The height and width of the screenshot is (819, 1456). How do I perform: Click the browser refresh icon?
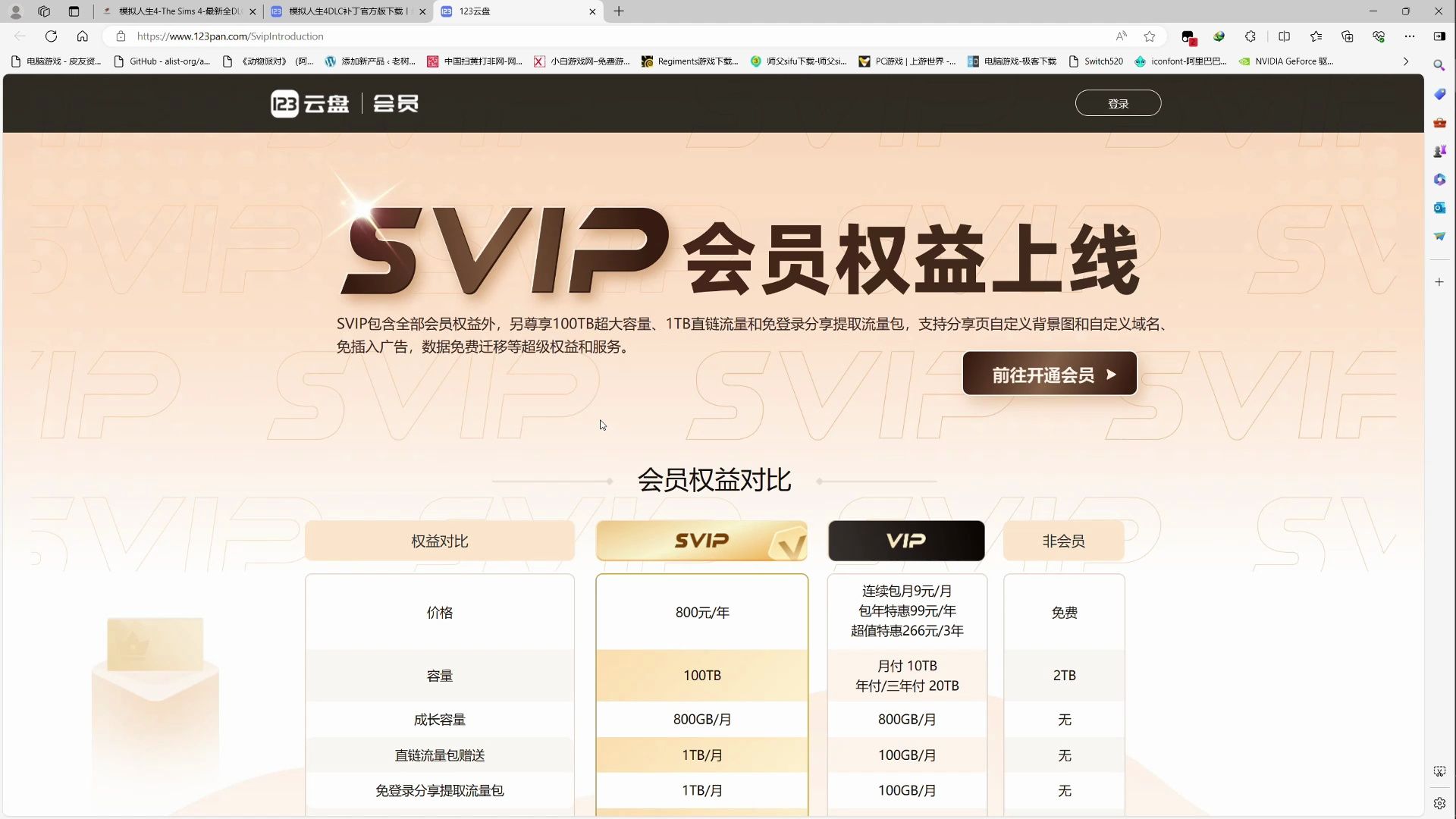pos(51,36)
